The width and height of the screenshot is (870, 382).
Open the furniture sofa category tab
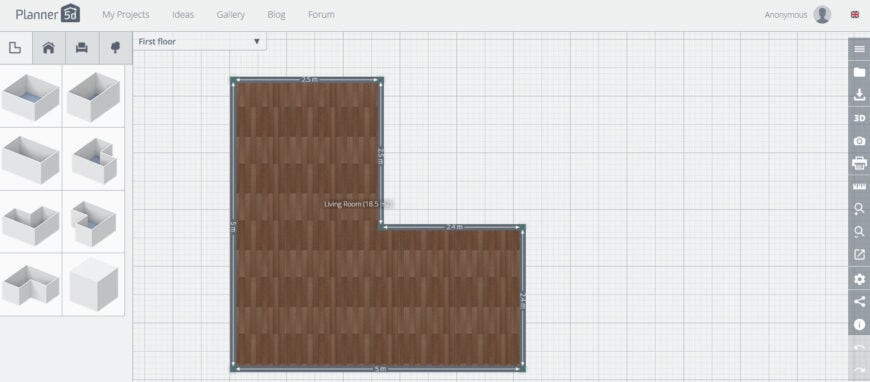click(82, 48)
